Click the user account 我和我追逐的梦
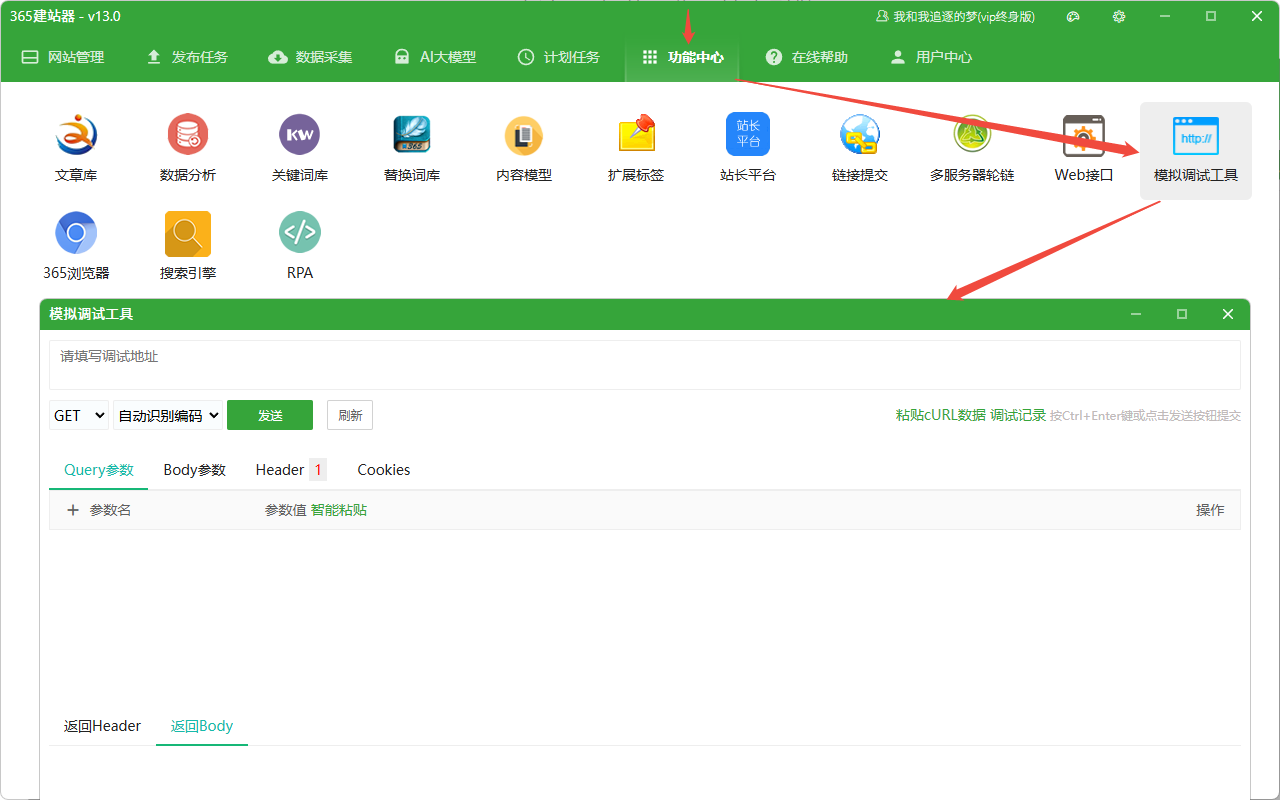 tap(955, 17)
